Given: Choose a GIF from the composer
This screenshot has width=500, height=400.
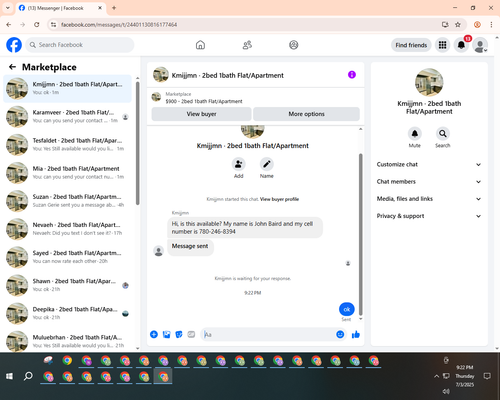Looking at the screenshot, I should click(191, 334).
